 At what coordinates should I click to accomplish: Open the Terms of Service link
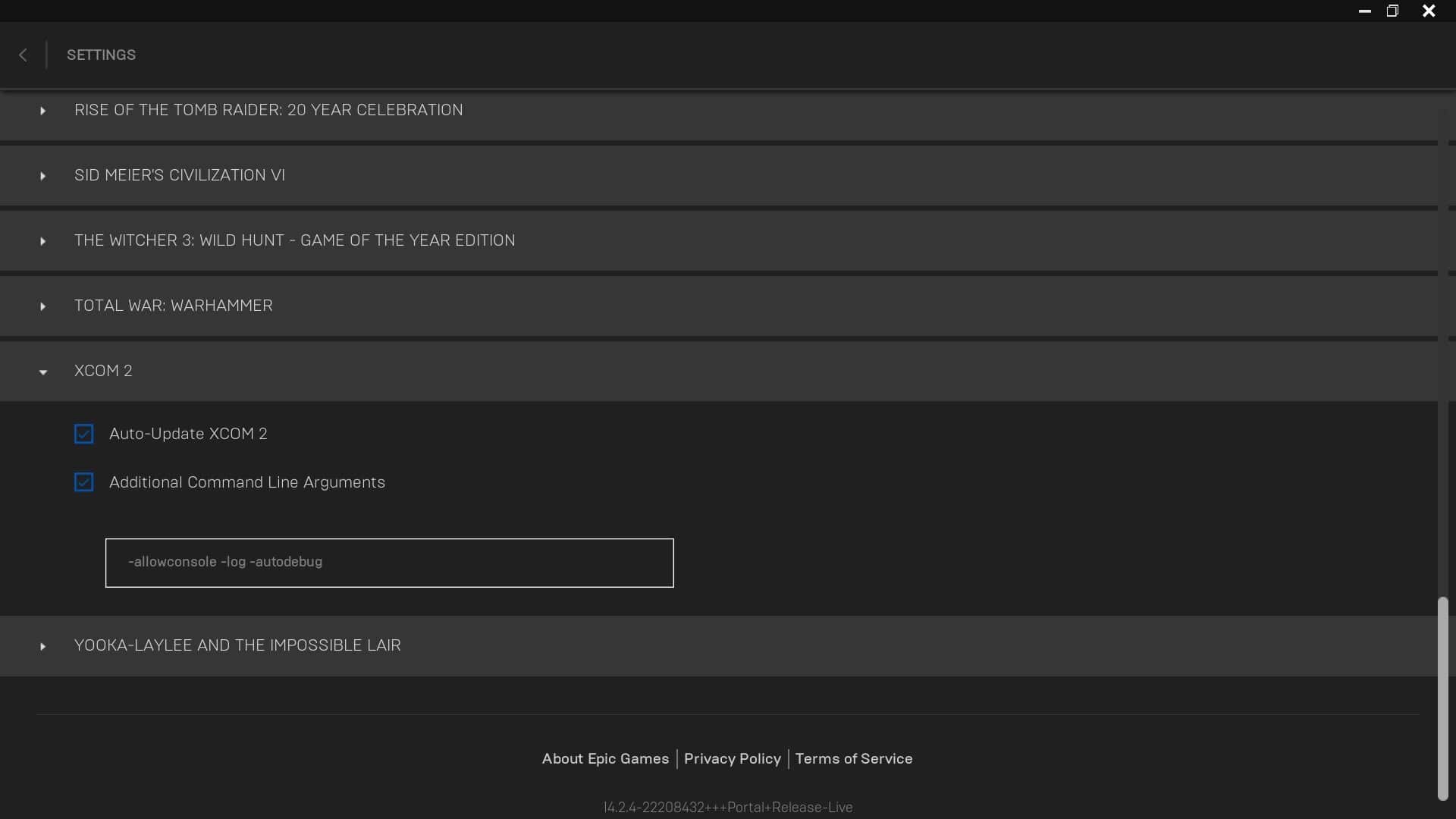853,758
